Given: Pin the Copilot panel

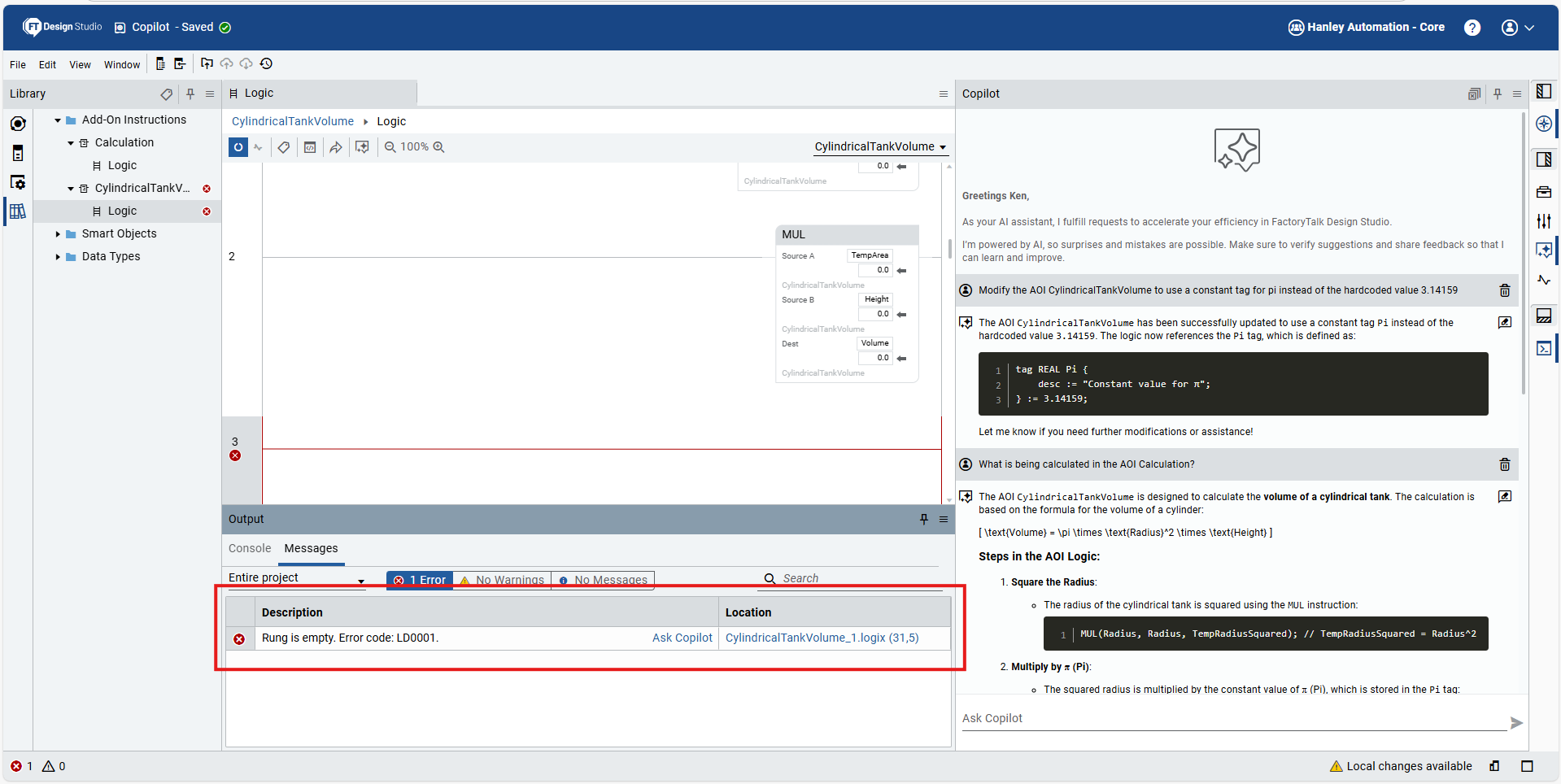Looking at the screenshot, I should tap(1498, 94).
